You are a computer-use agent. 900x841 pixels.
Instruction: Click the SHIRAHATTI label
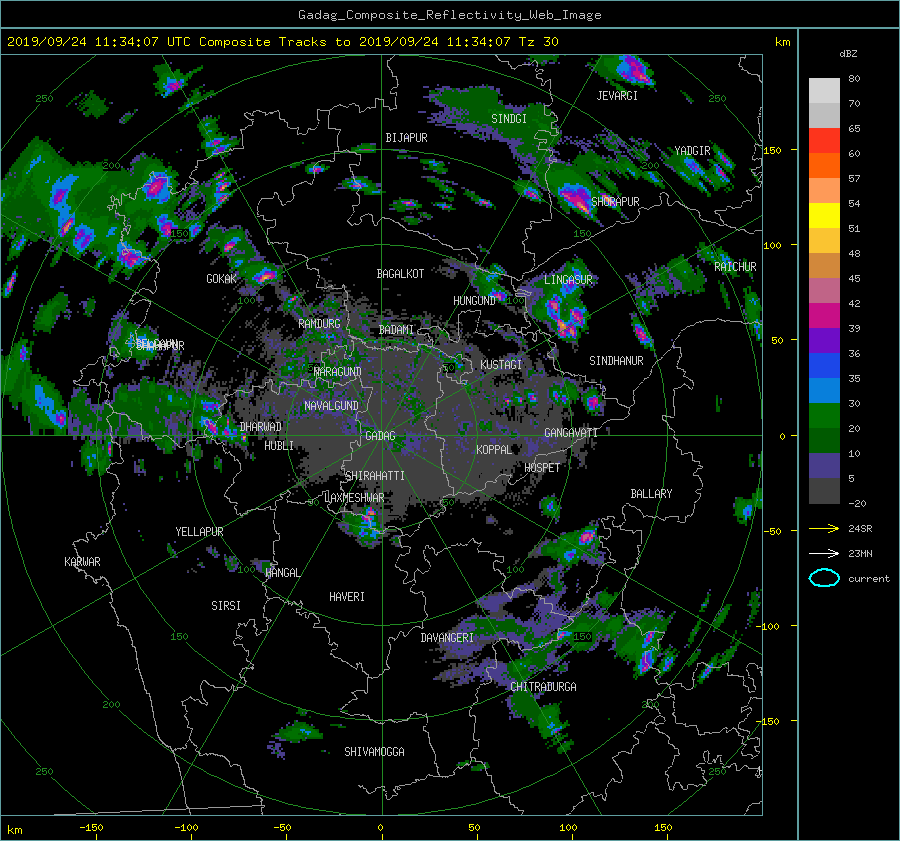(375, 476)
